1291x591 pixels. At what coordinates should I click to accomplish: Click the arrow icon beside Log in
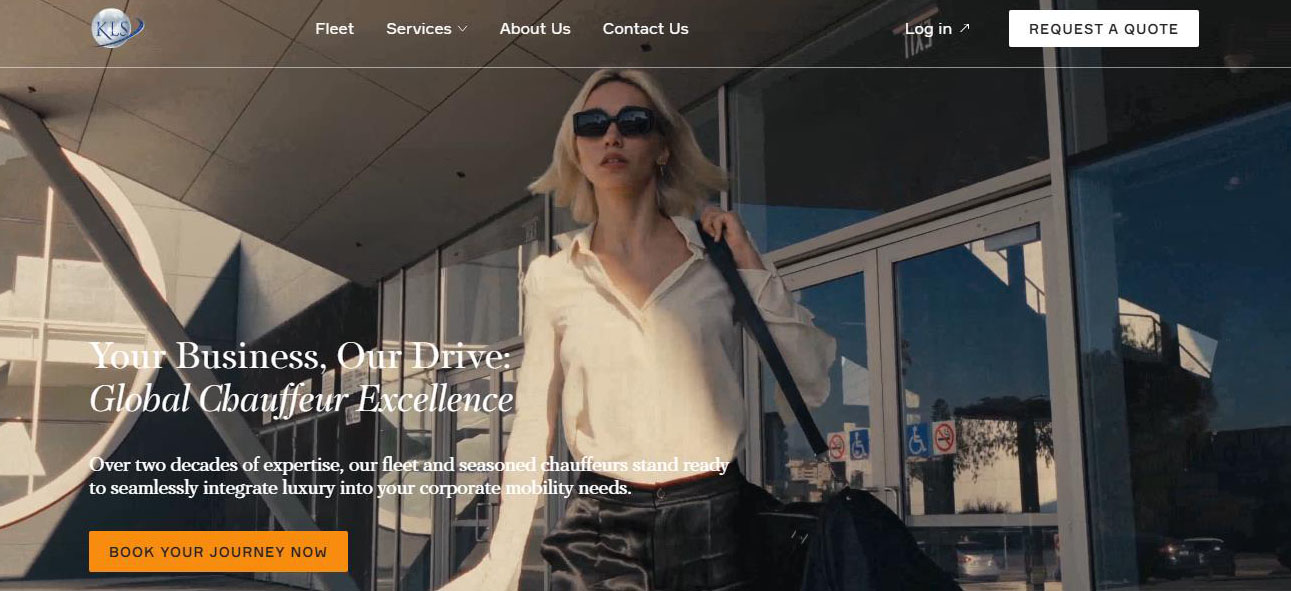point(965,29)
